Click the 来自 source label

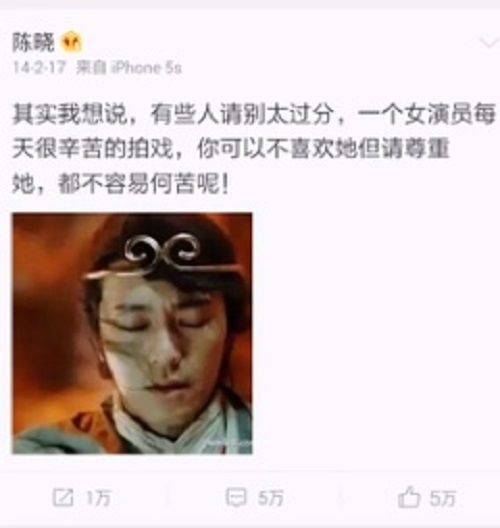click(90, 68)
